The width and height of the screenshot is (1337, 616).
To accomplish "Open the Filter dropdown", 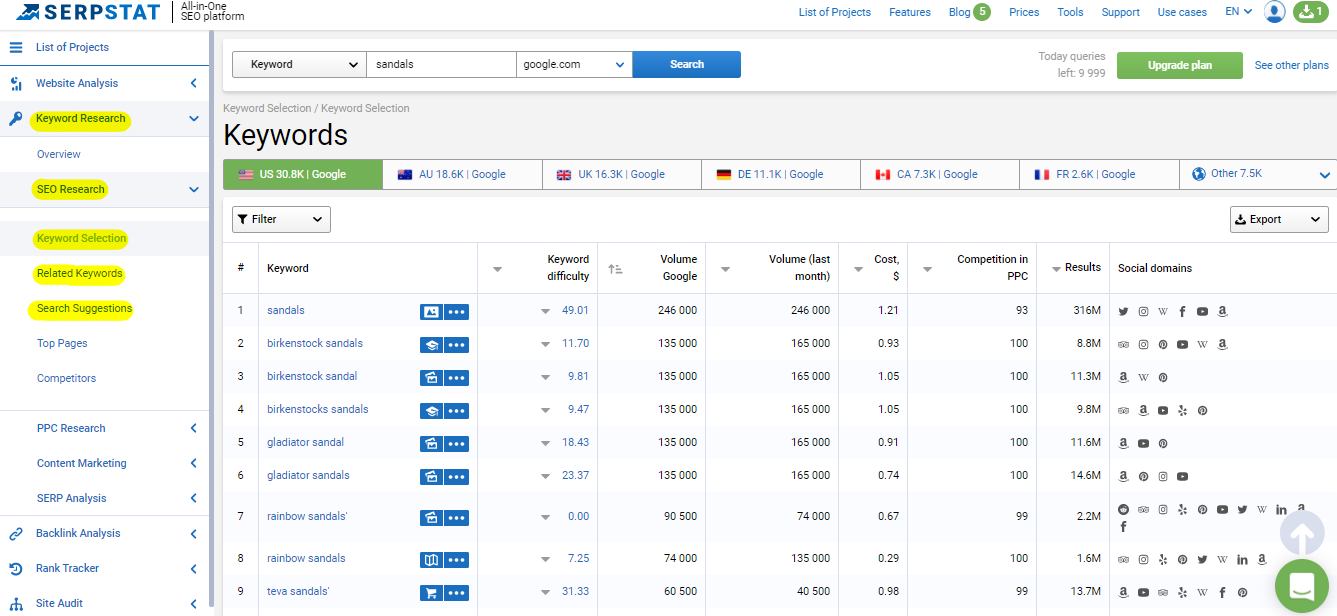I will 281,219.
